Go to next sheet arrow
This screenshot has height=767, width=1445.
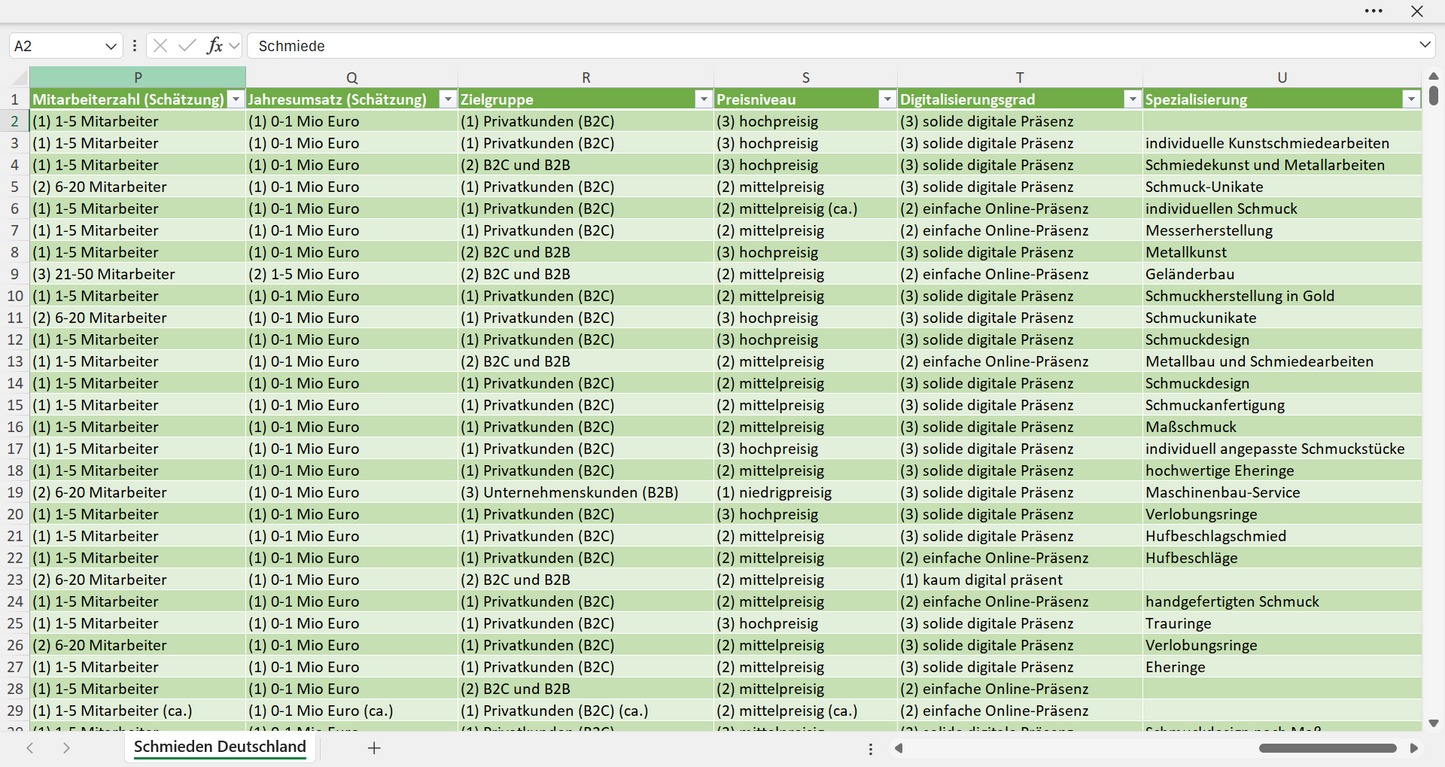(x=66, y=747)
